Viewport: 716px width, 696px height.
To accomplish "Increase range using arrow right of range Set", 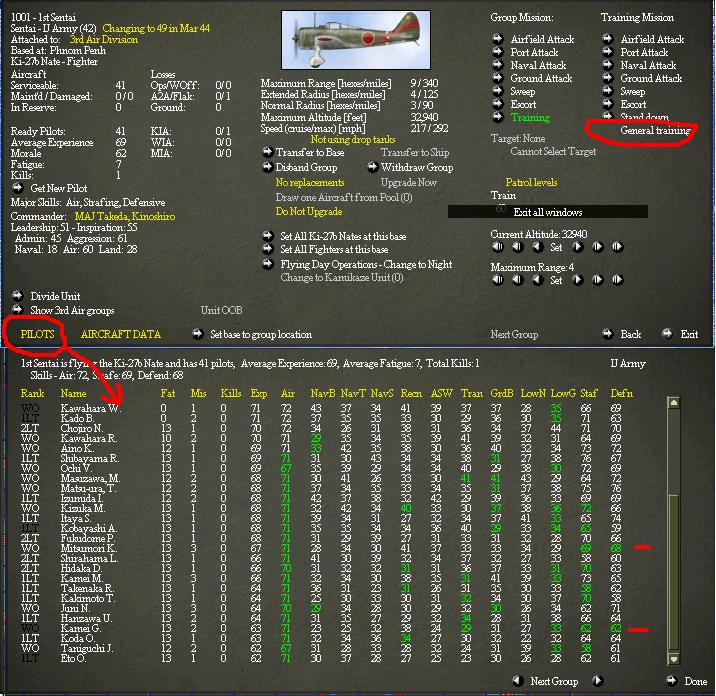I will [x=577, y=279].
